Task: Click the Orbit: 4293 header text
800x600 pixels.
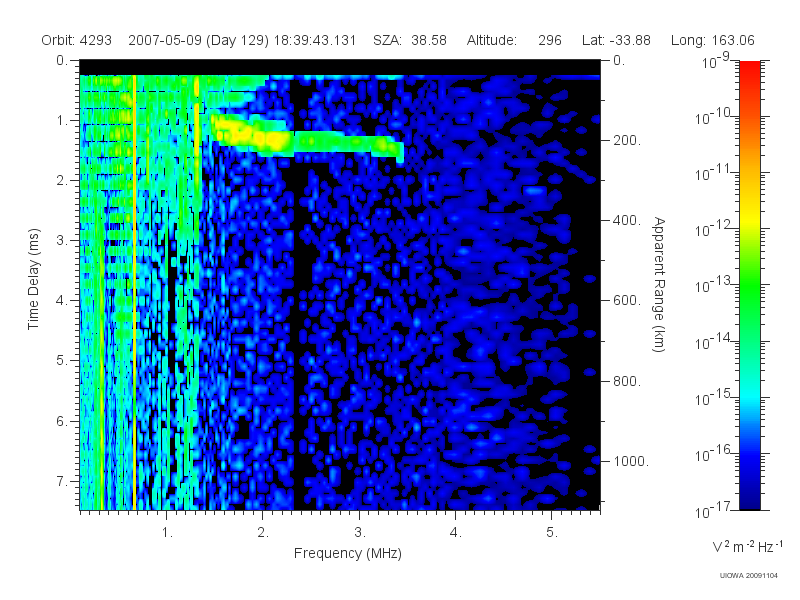Action: coord(77,40)
